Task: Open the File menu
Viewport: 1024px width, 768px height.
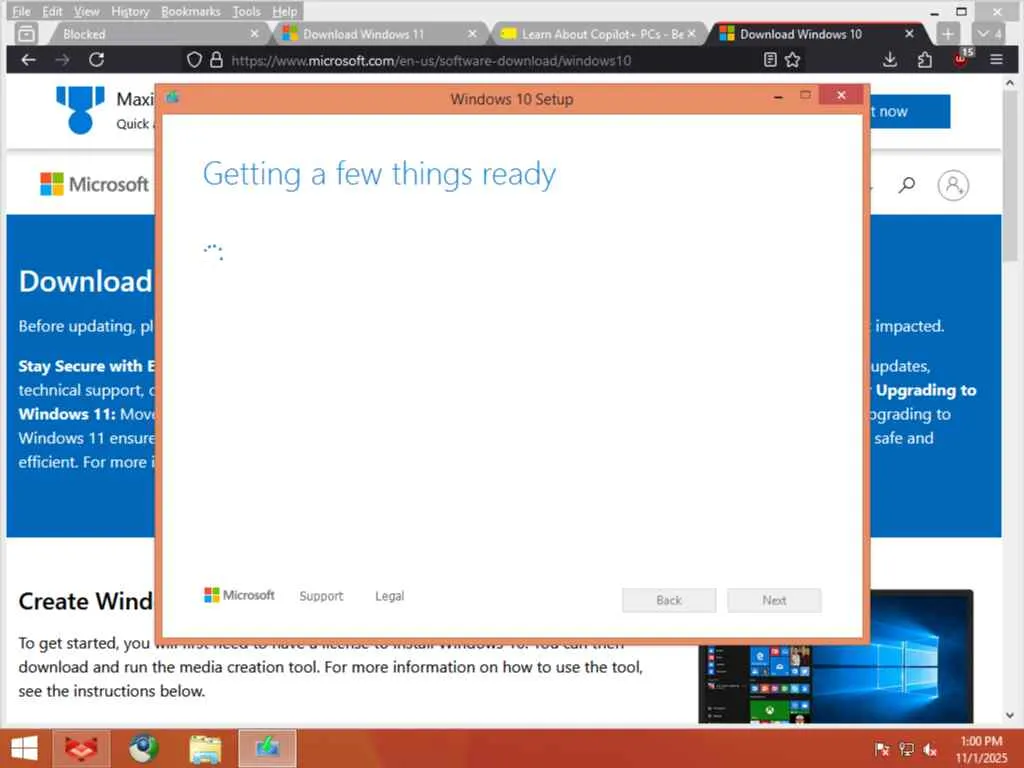Action: click(x=21, y=11)
